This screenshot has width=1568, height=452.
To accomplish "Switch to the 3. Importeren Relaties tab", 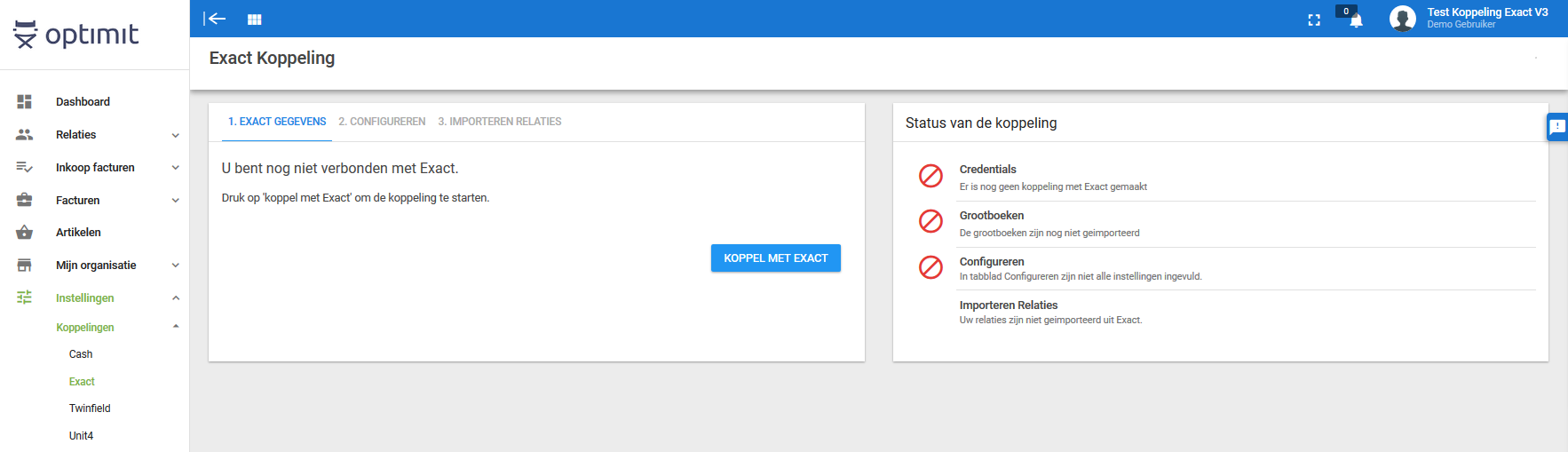I will point(500,122).
